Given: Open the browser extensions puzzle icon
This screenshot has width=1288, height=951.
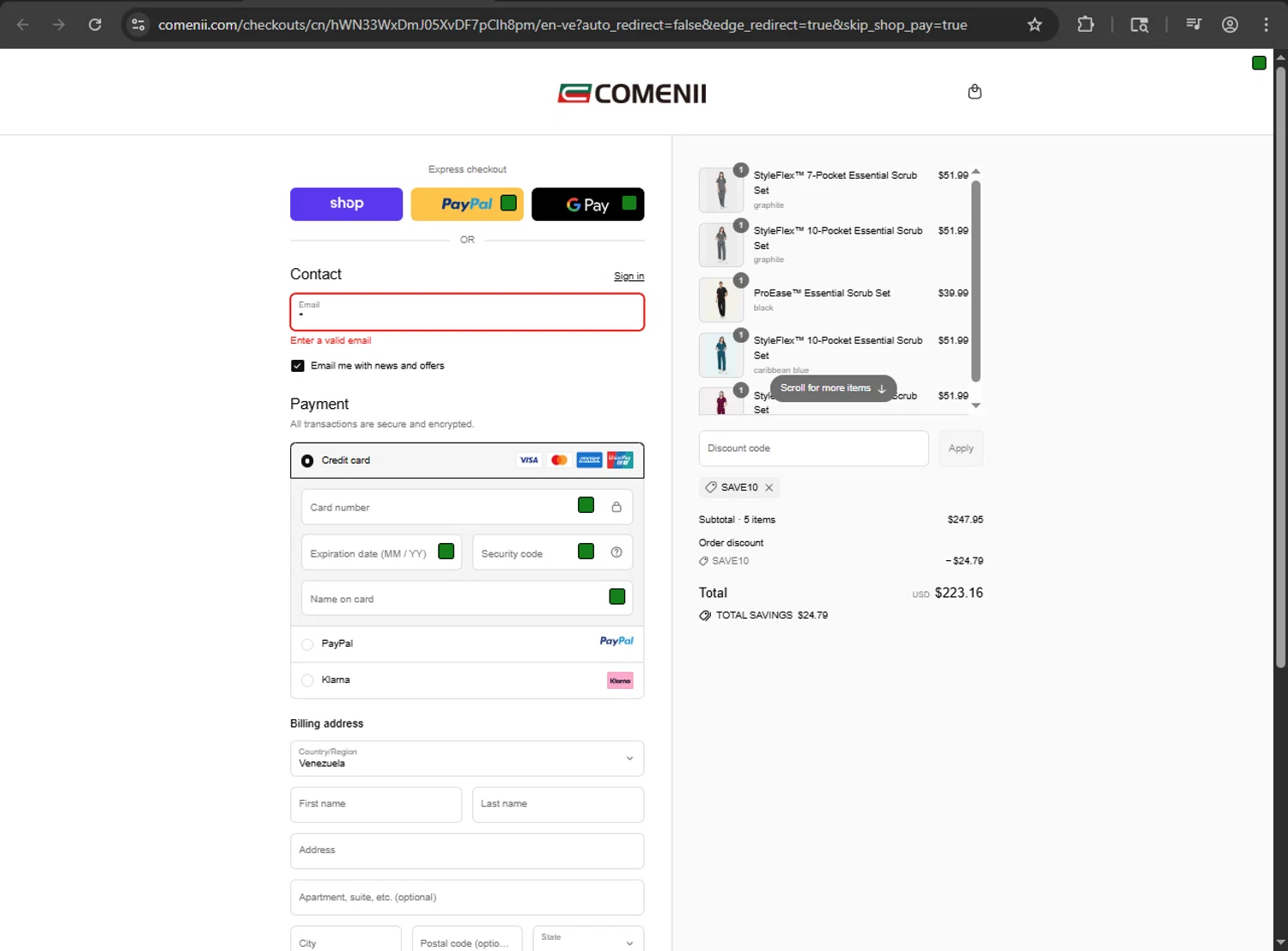Looking at the screenshot, I should (x=1085, y=25).
